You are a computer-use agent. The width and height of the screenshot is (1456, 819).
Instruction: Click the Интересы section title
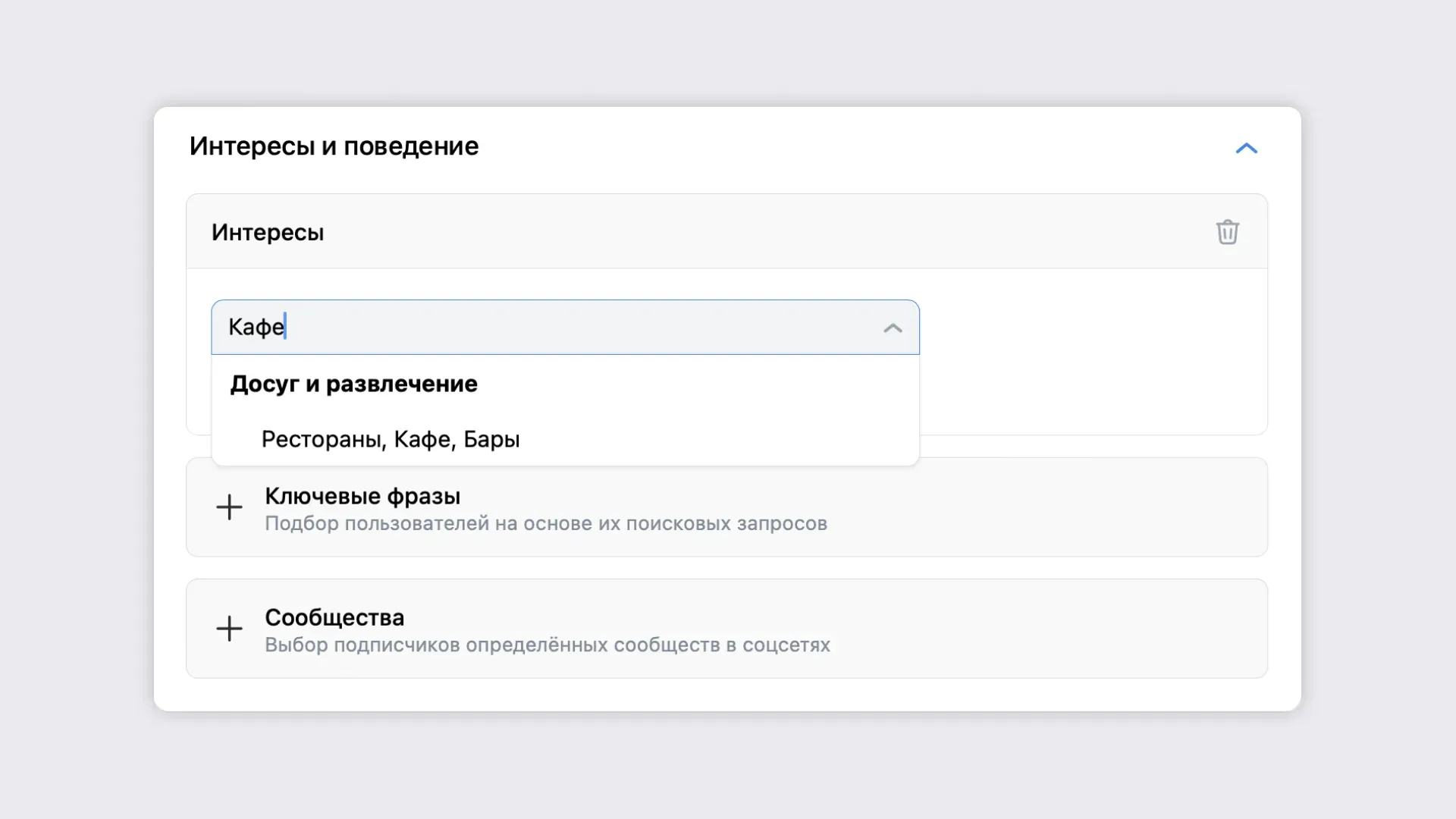pyautogui.click(x=268, y=232)
